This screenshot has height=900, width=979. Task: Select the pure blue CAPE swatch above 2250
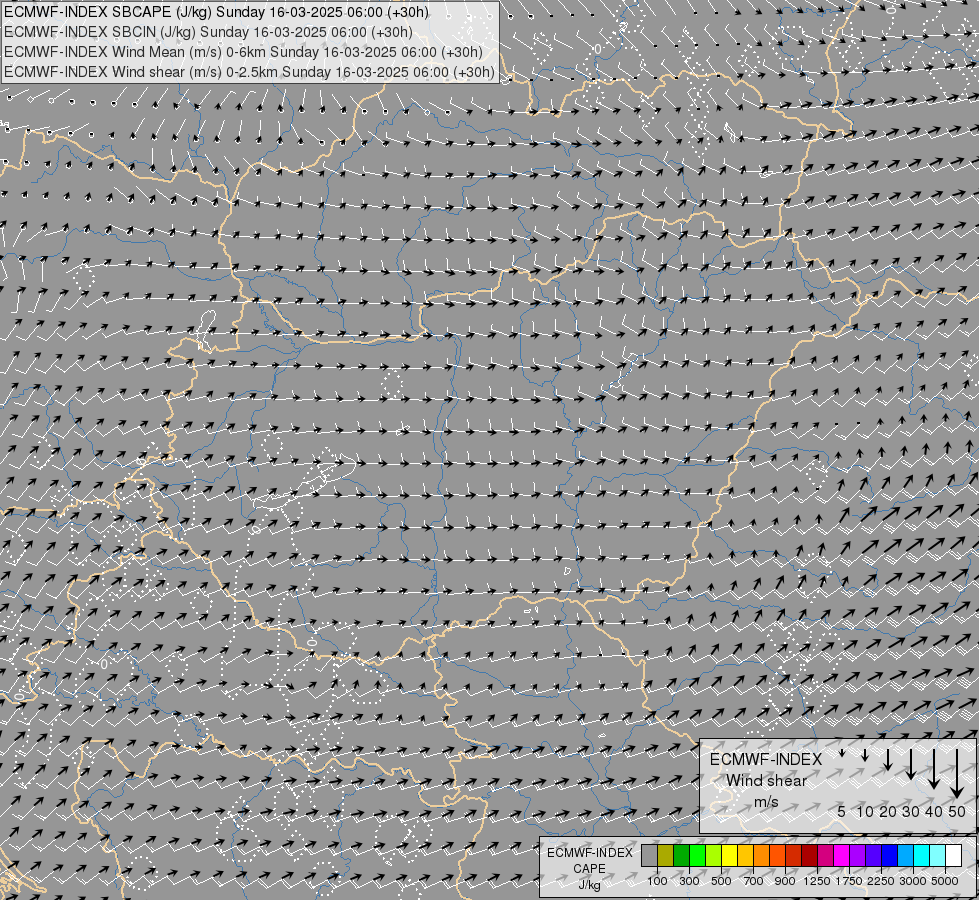[x=890, y=855]
